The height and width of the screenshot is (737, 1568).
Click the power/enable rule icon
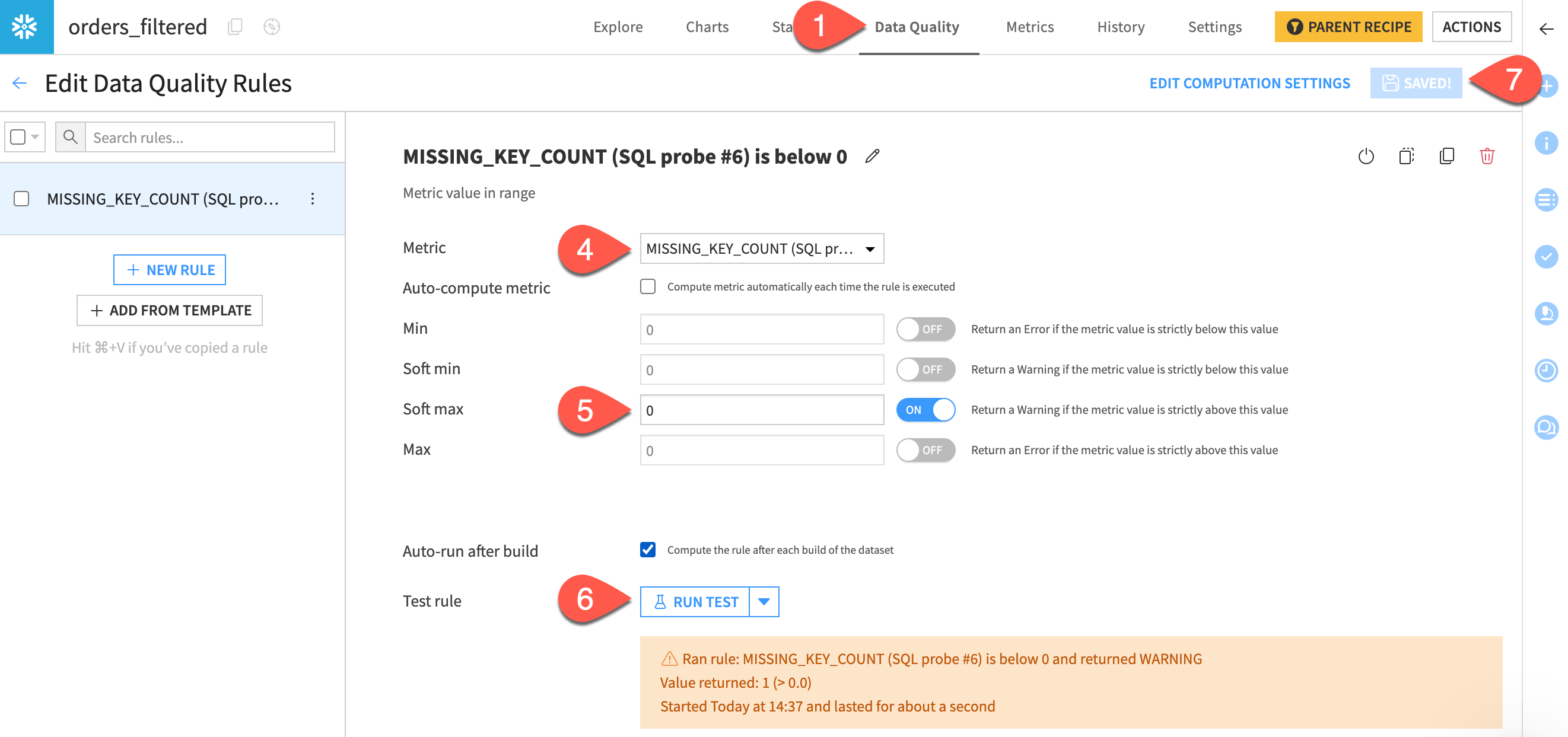(x=1365, y=158)
